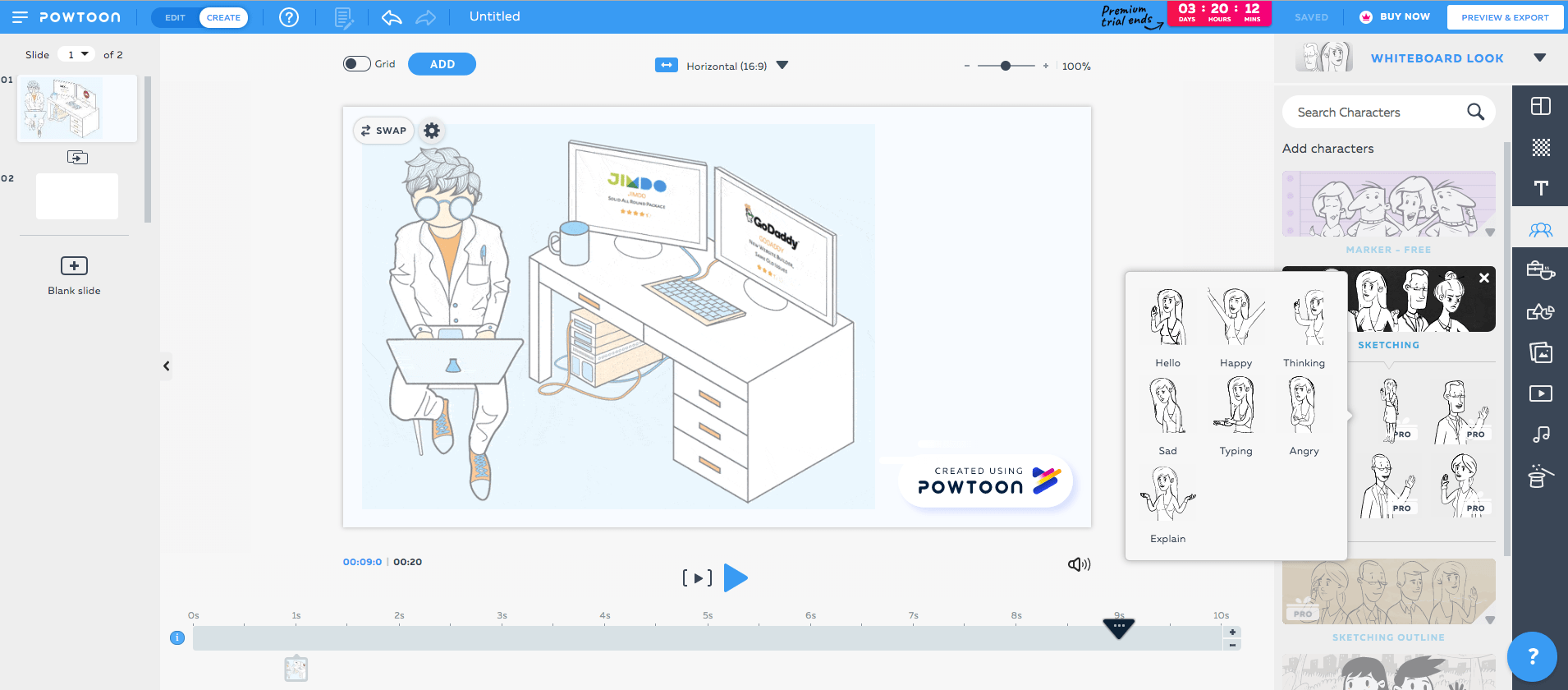Switch to EDIT mode
Viewport: 1568px width, 690px height.
tap(175, 17)
